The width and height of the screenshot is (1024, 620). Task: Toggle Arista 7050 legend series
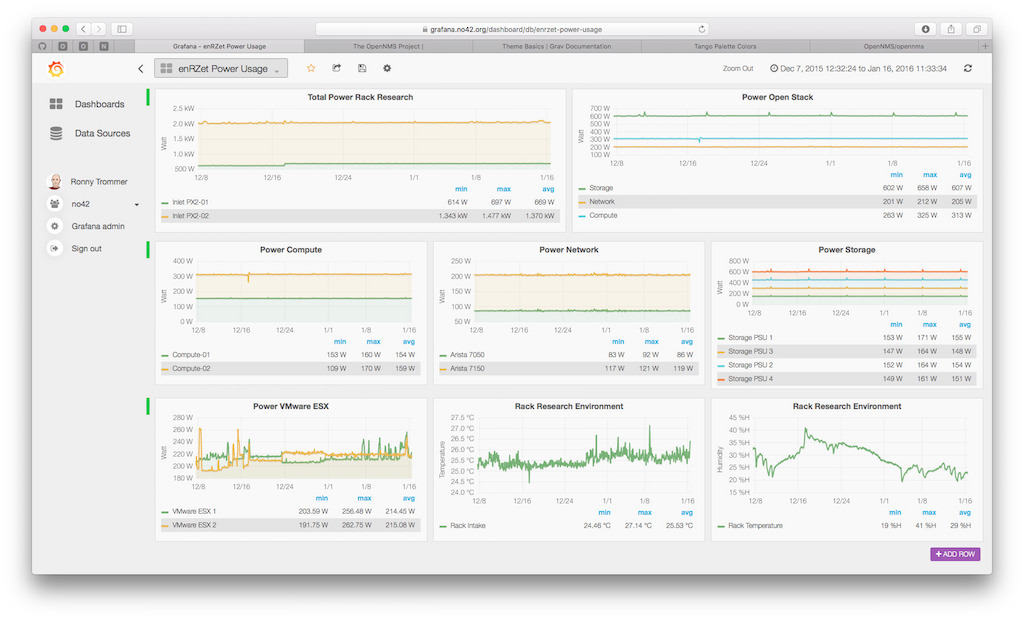(x=467, y=355)
